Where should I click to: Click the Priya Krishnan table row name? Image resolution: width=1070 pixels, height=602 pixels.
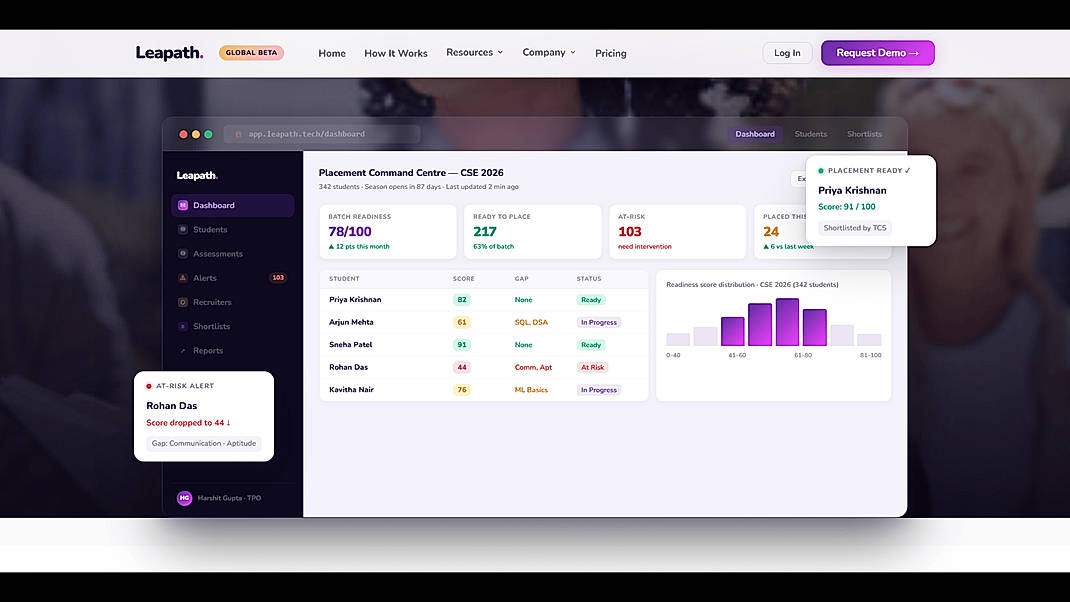(x=355, y=300)
